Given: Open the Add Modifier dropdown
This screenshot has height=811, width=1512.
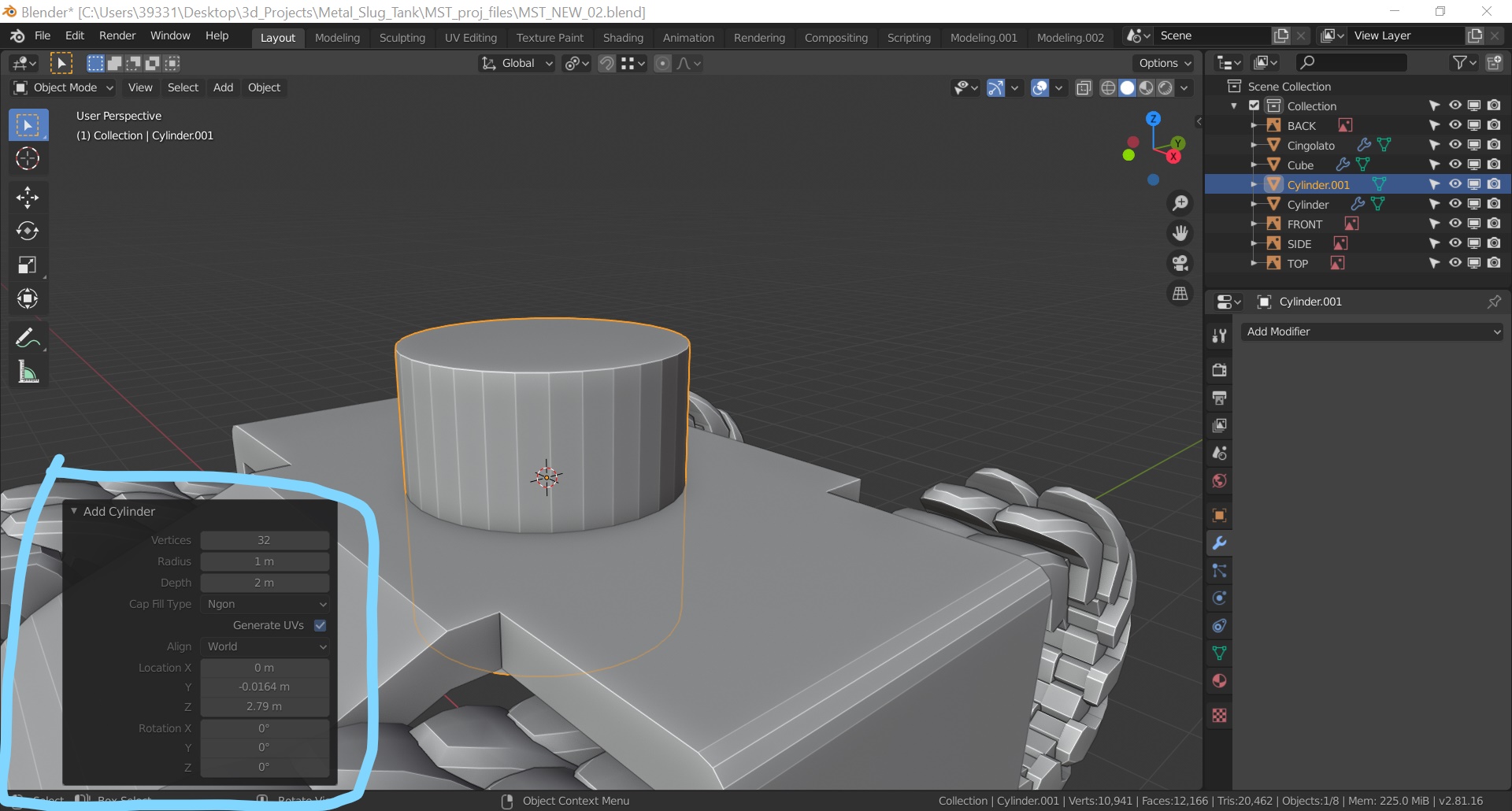Looking at the screenshot, I should point(1372,331).
